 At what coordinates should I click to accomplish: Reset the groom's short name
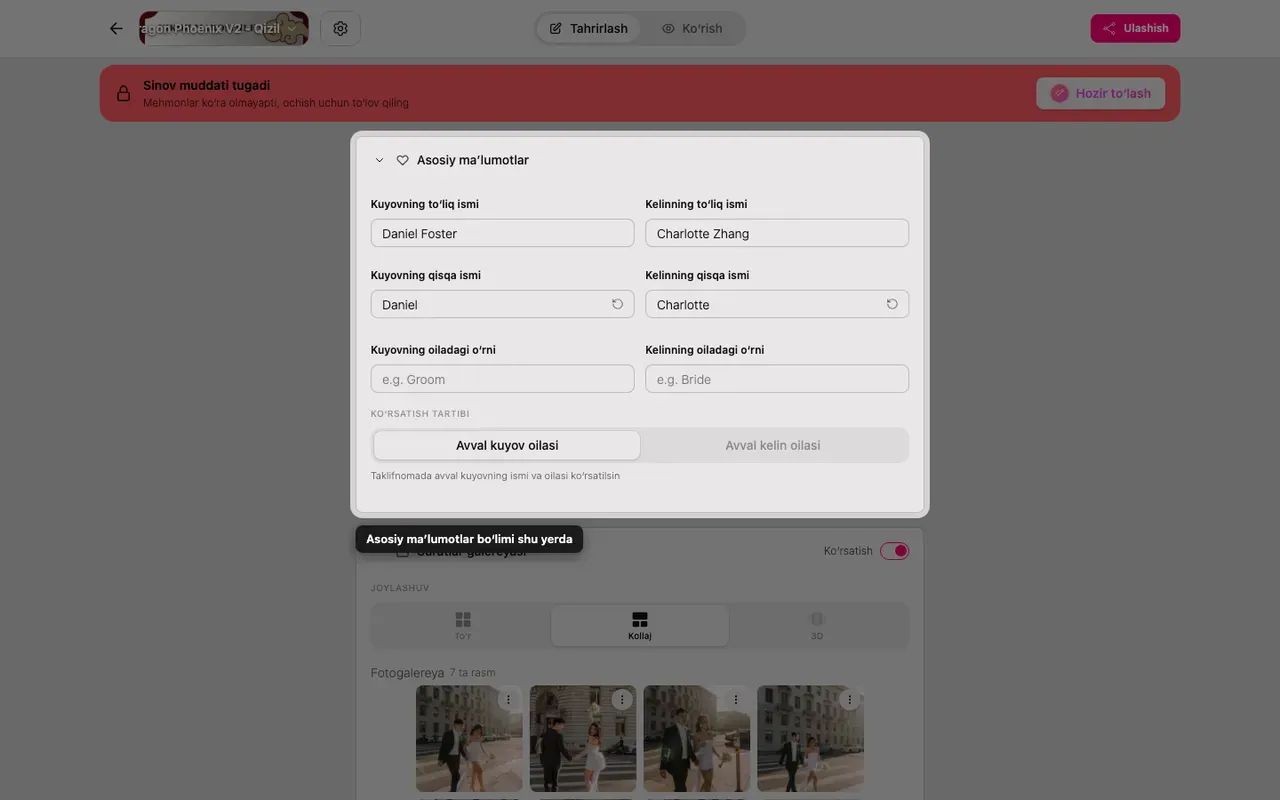(x=617, y=304)
